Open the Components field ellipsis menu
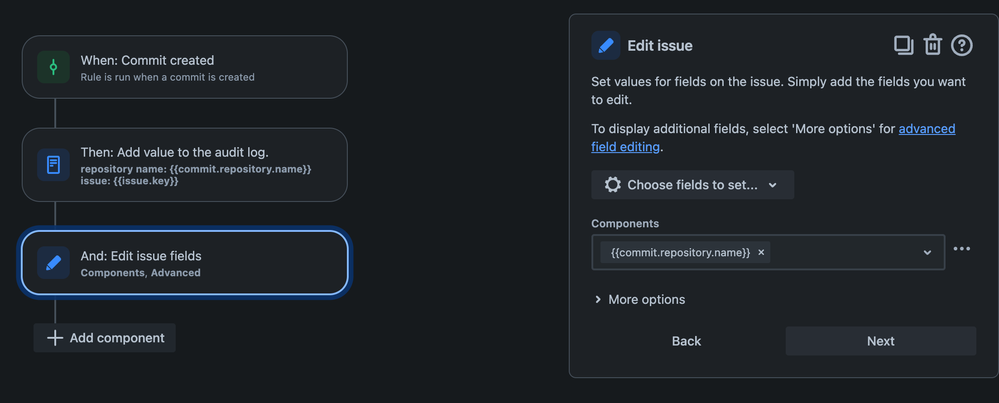The image size is (999, 403). coord(961,248)
